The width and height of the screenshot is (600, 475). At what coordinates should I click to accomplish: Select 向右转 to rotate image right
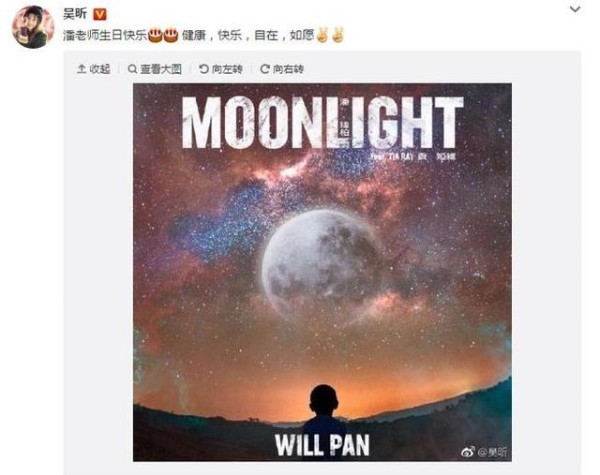(289, 69)
